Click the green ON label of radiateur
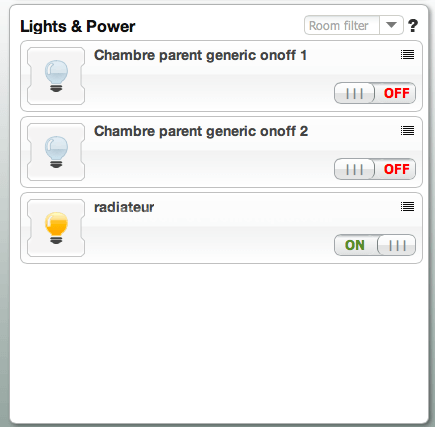 pos(355,245)
